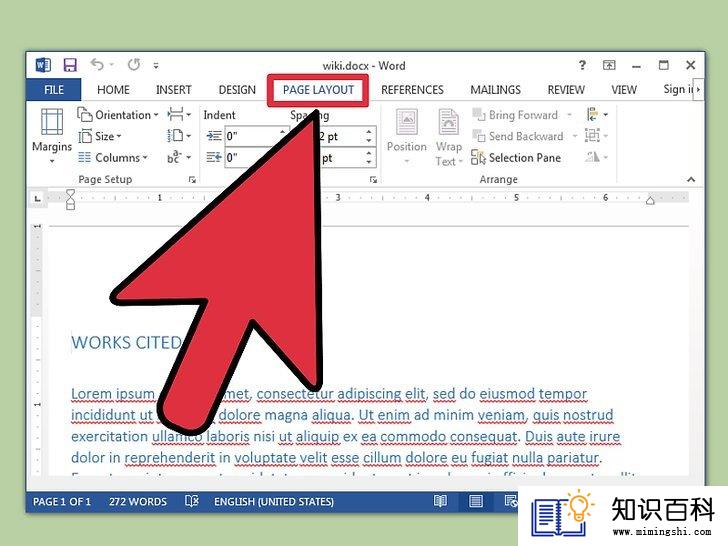Redo the last action

[134, 64]
